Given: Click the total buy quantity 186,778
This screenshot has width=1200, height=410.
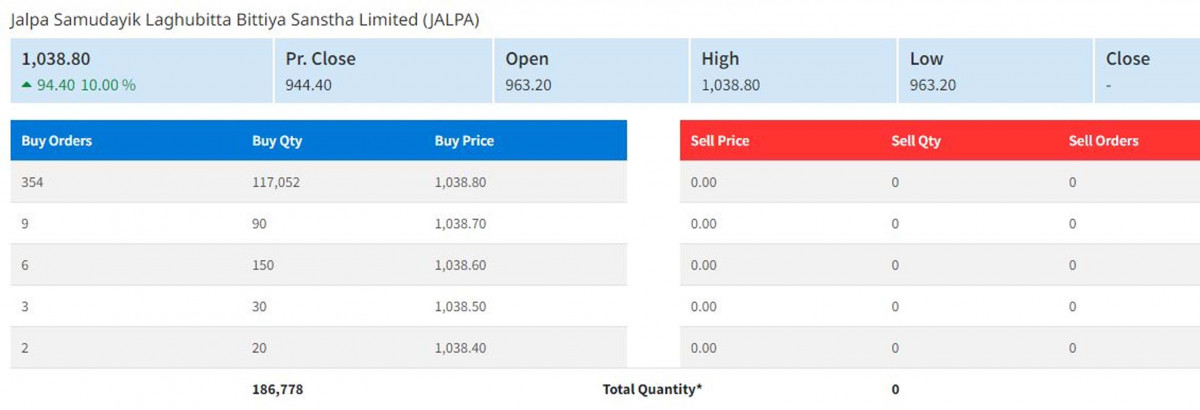Looking at the screenshot, I should tap(276, 389).
